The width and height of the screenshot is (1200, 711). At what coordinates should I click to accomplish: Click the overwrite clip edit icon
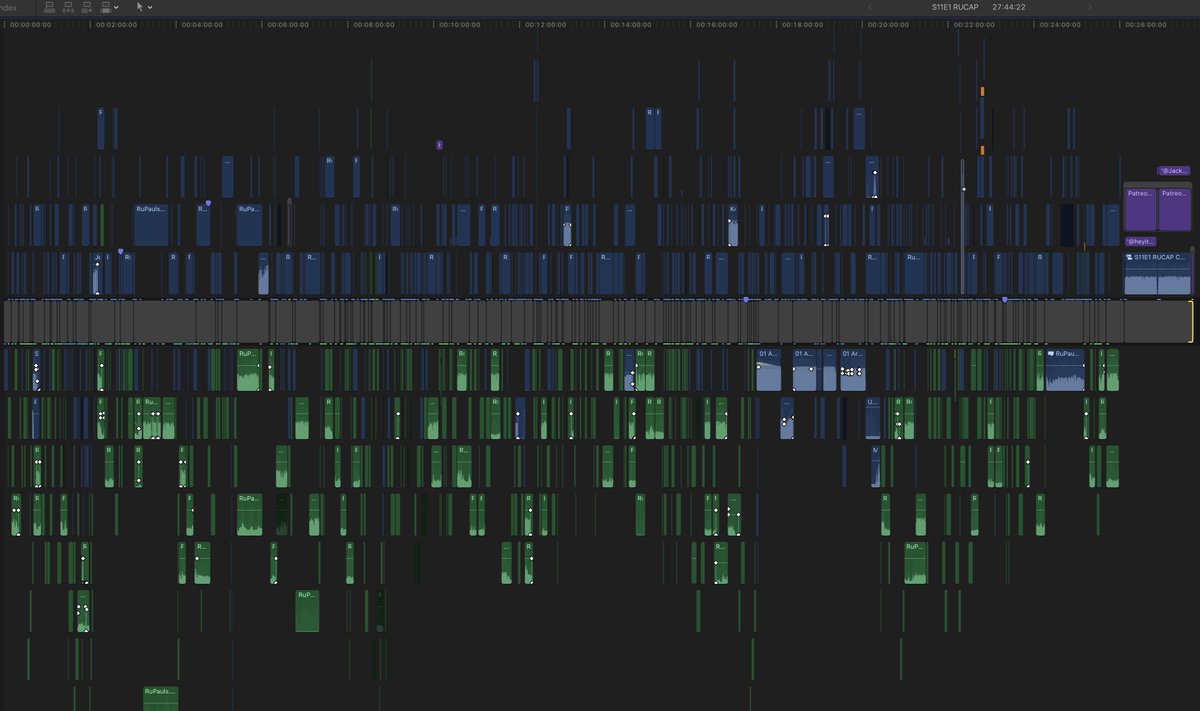tap(106, 7)
